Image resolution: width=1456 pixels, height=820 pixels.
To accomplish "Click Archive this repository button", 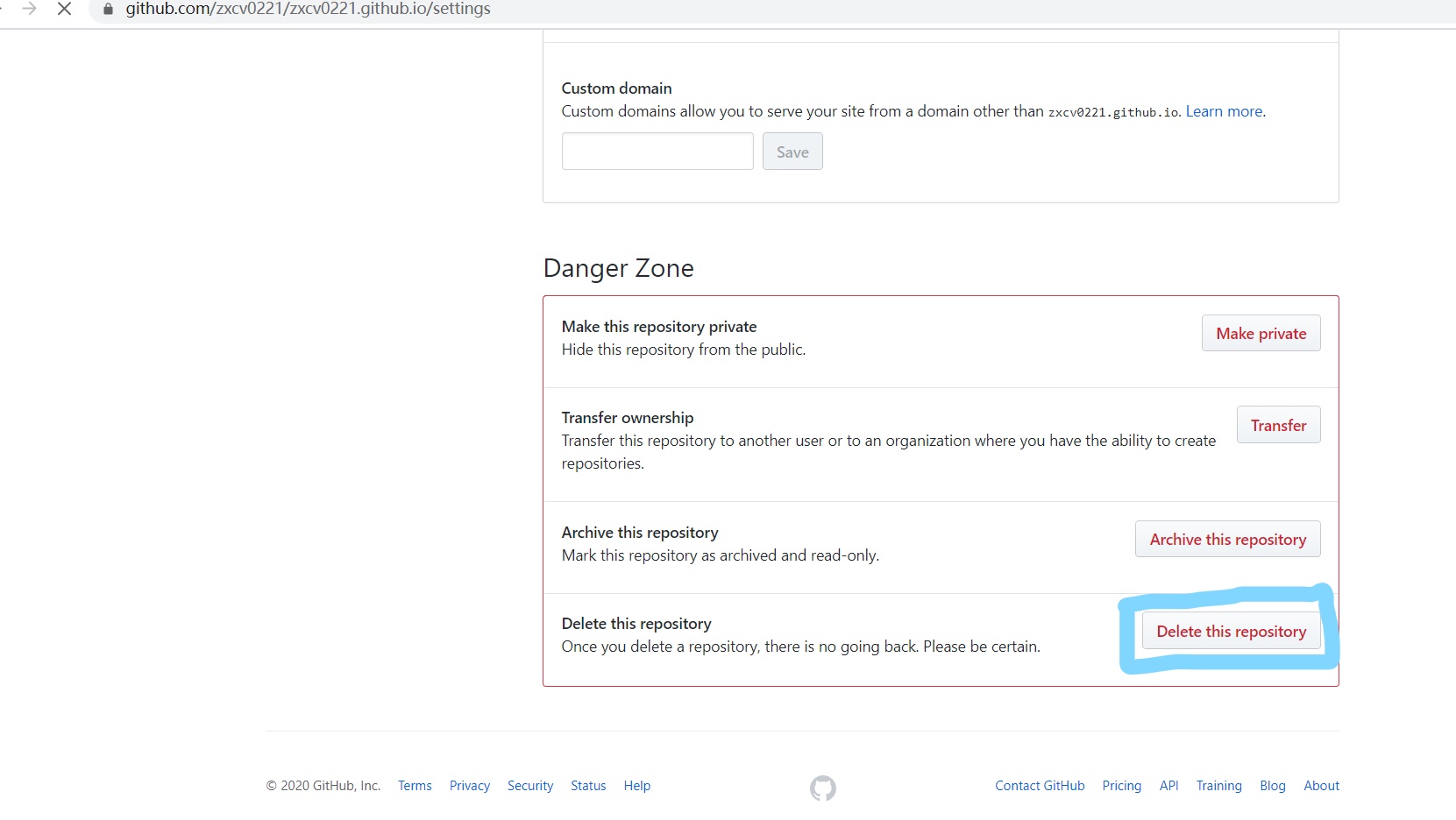I will [x=1227, y=539].
